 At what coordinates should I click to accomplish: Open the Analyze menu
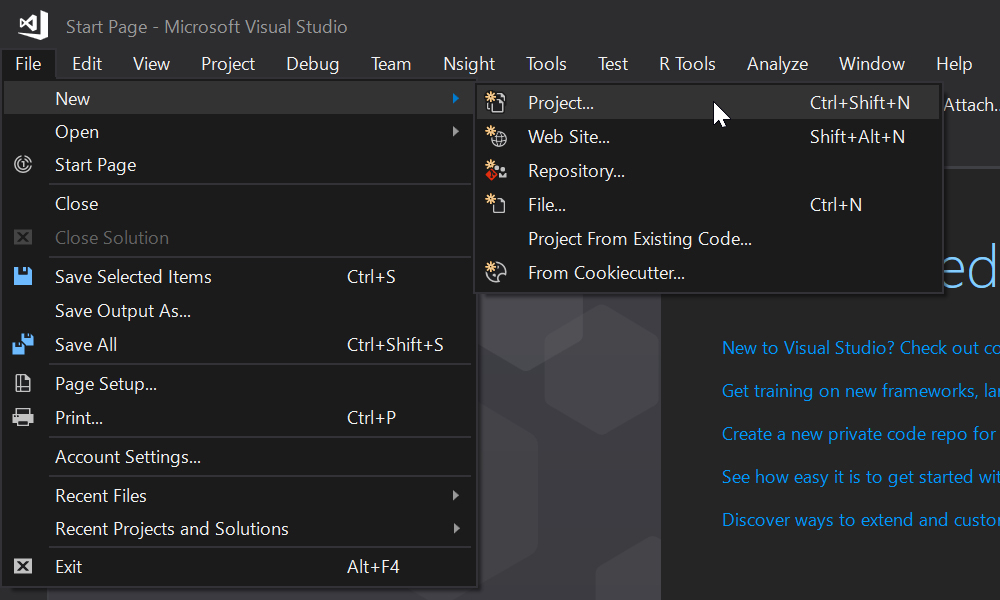(x=777, y=64)
